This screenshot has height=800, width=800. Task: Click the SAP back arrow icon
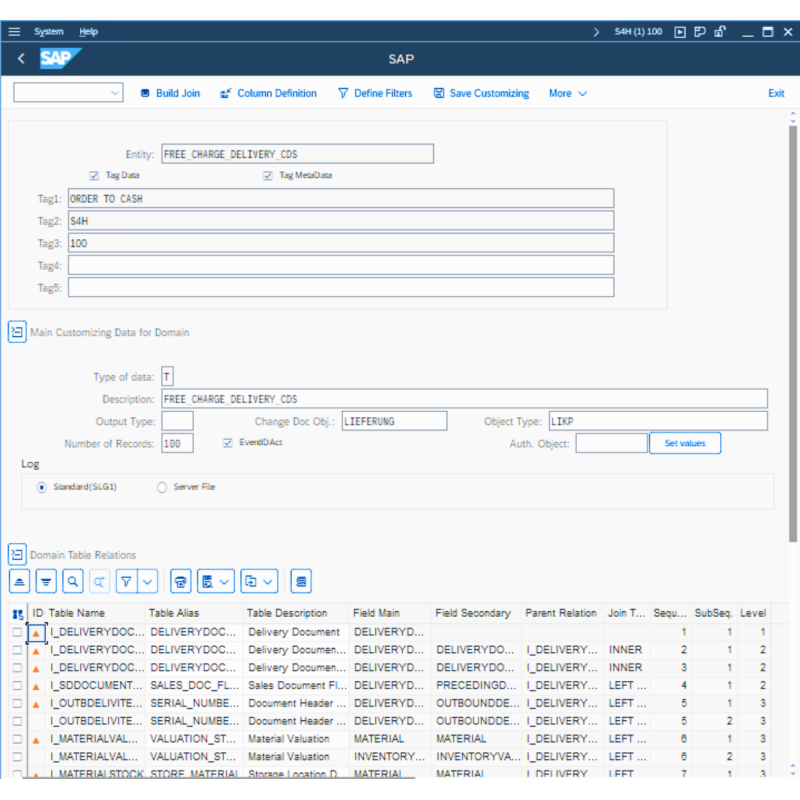(x=21, y=59)
